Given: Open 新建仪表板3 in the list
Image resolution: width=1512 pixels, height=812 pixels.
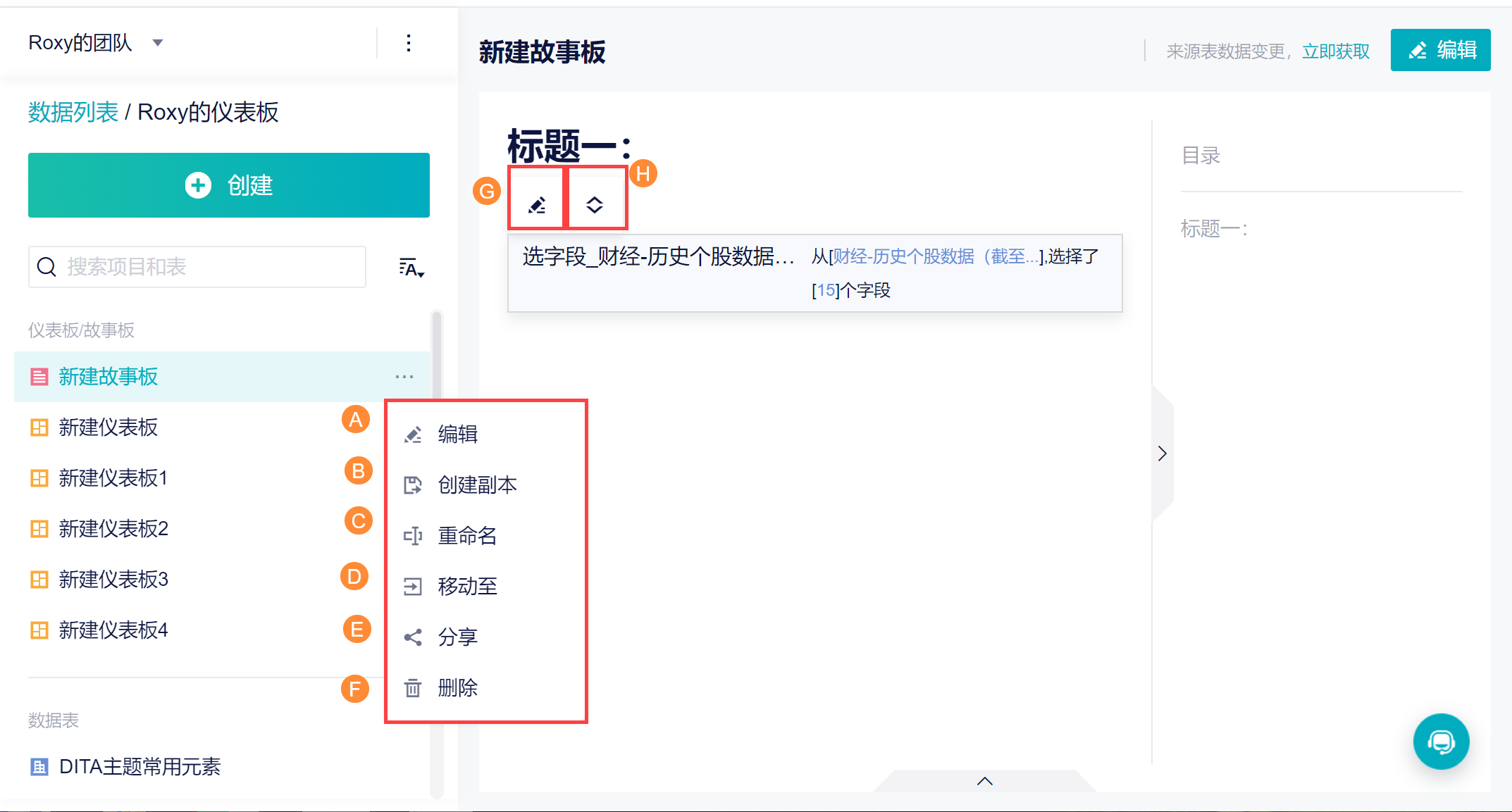Looking at the screenshot, I should coord(113,580).
